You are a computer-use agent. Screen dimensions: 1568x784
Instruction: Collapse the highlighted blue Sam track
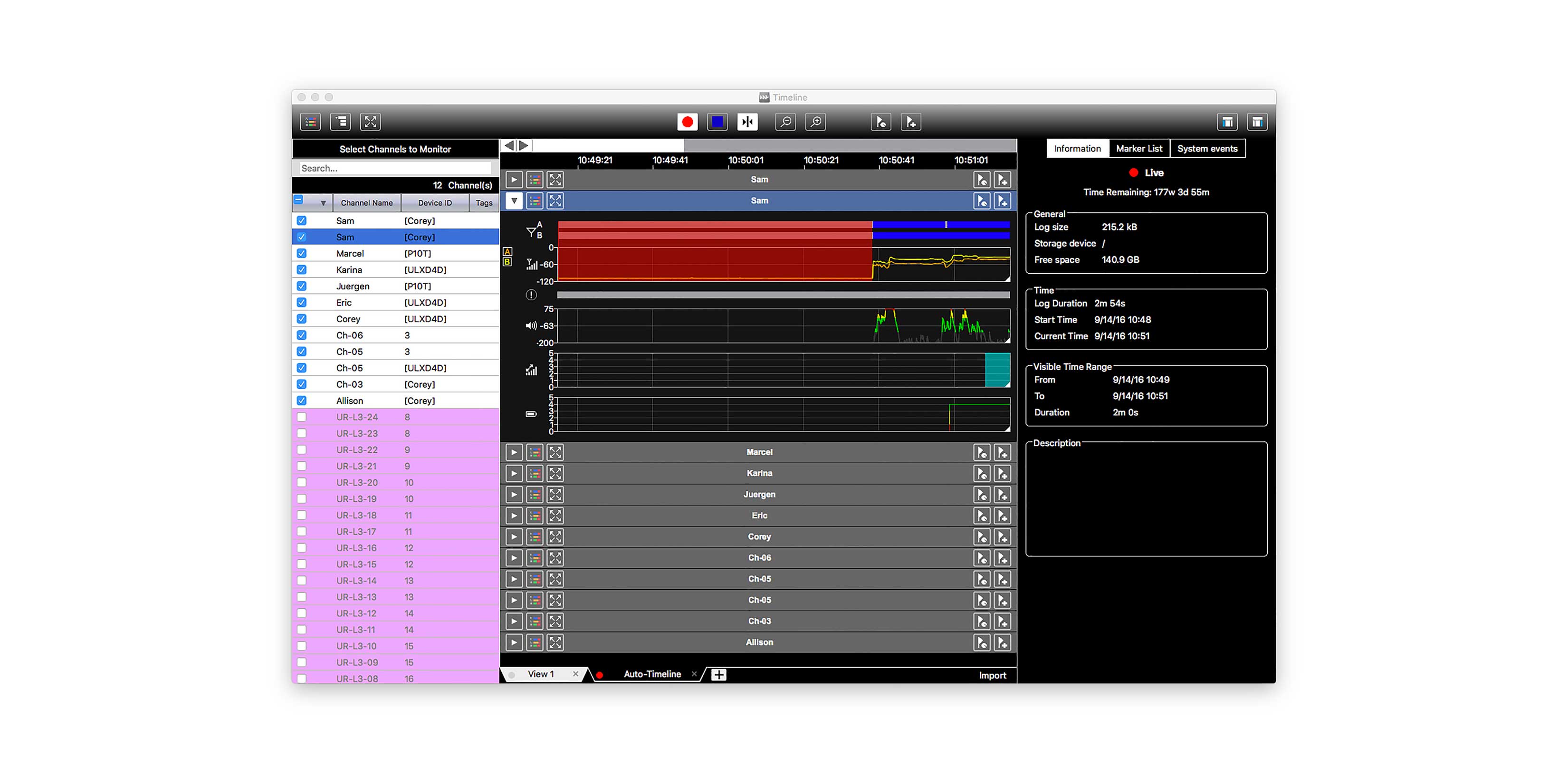(x=514, y=201)
